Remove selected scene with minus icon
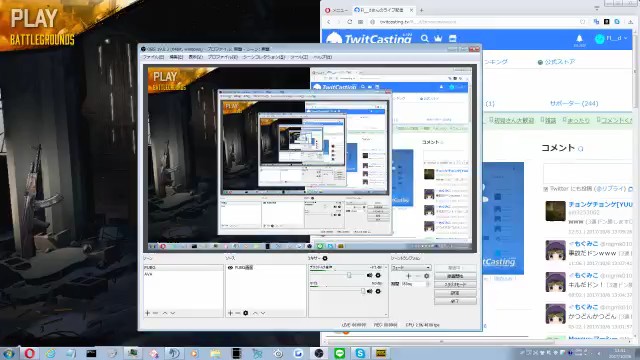 (x=156, y=313)
